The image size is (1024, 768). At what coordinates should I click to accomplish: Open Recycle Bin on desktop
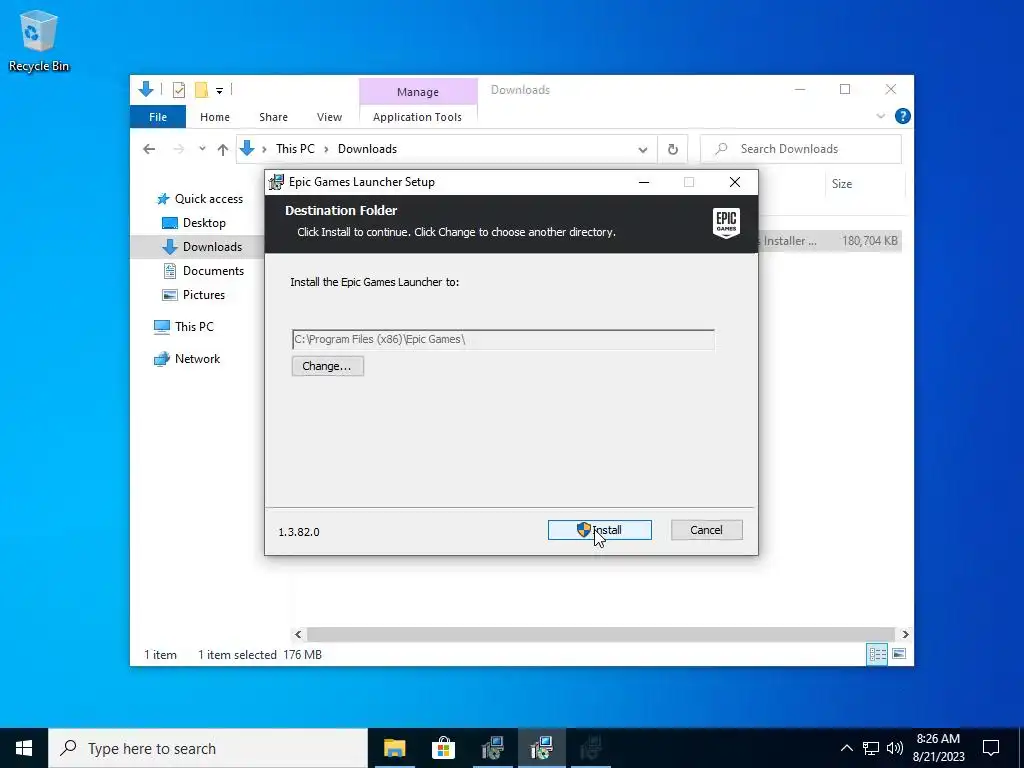pos(39,40)
